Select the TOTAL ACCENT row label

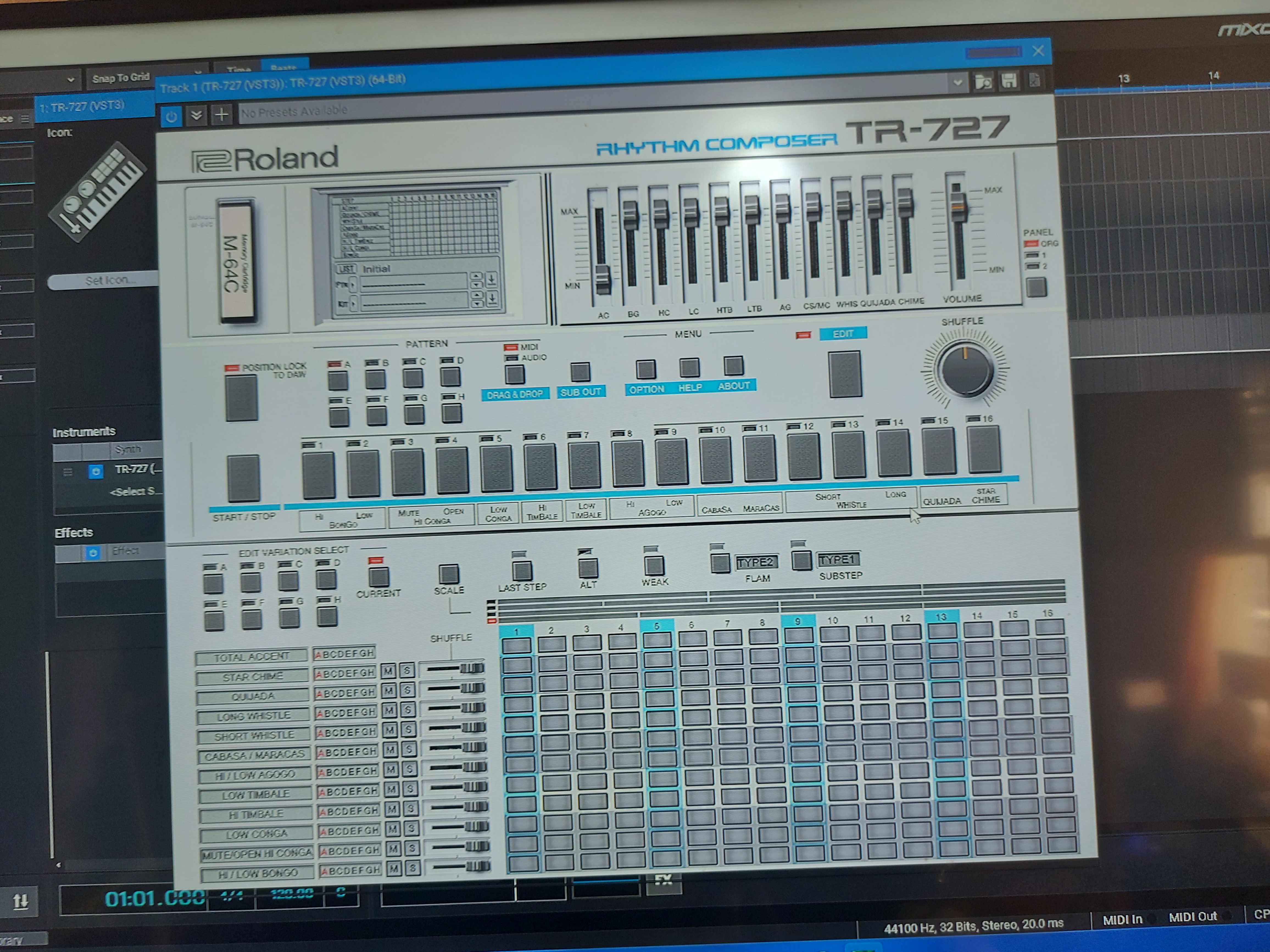pyautogui.click(x=252, y=657)
